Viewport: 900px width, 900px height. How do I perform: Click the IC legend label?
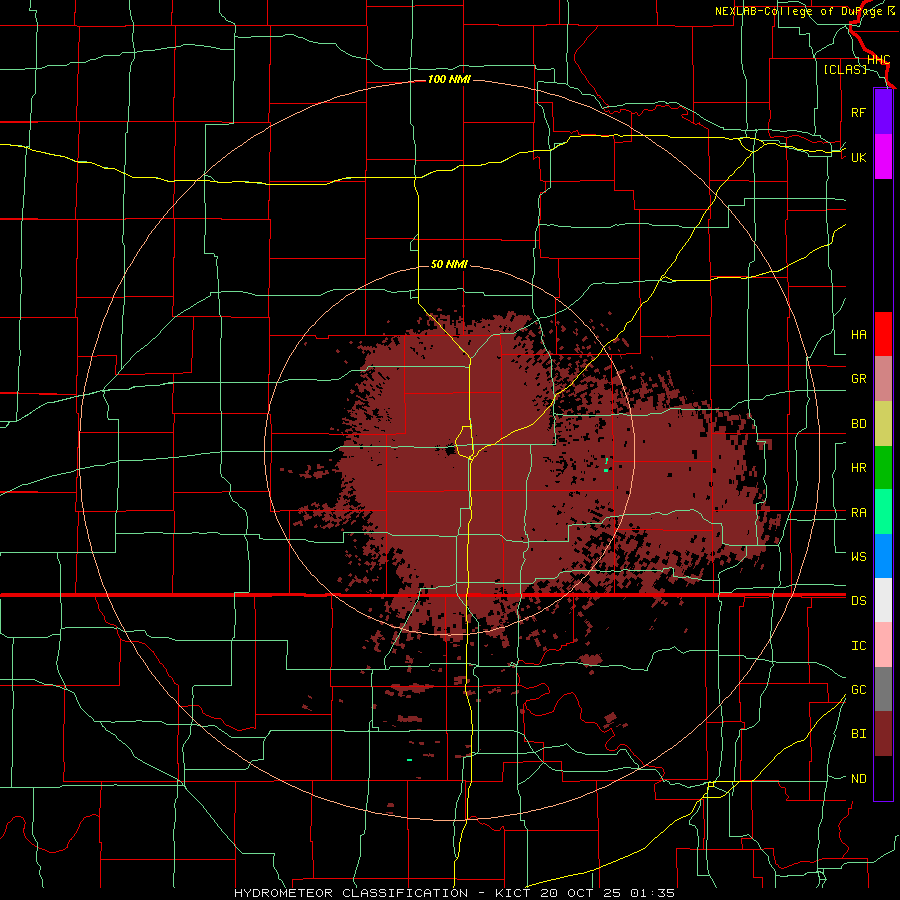click(858, 646)
